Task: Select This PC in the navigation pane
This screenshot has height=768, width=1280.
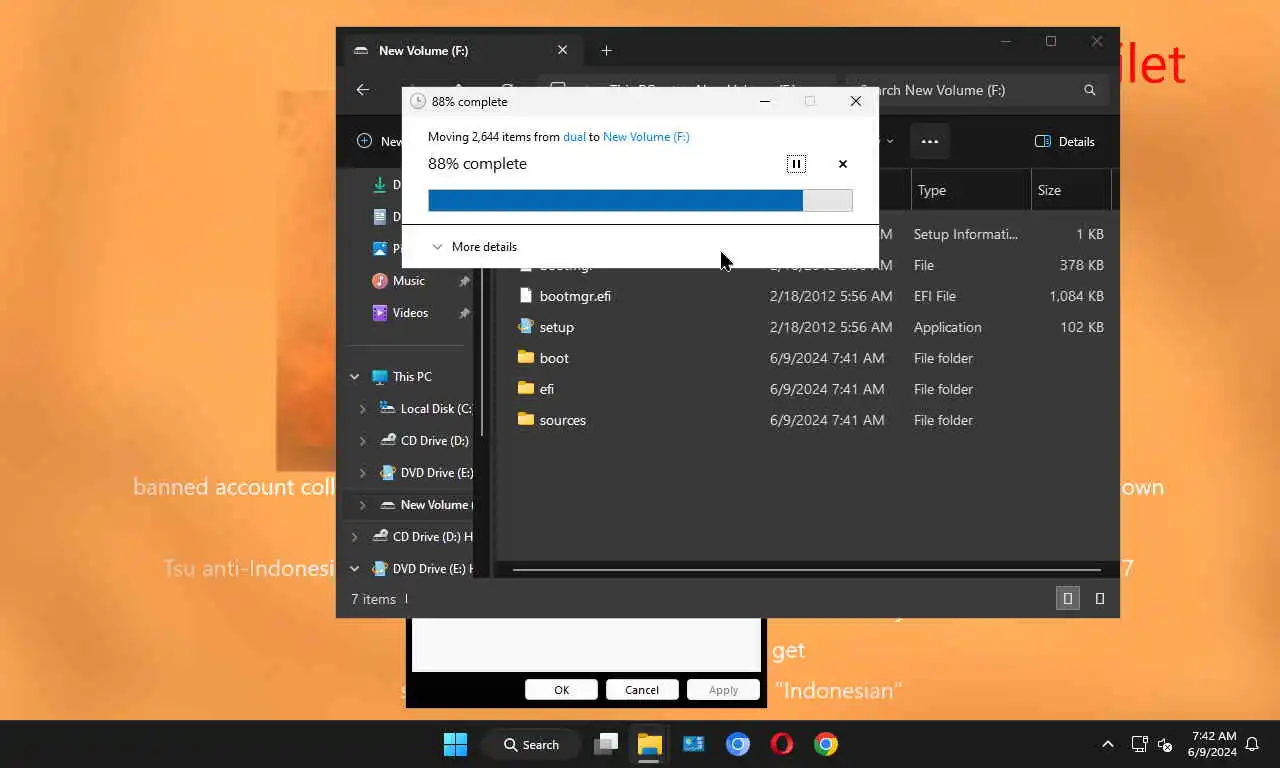Action: click(x=412, y=377)
